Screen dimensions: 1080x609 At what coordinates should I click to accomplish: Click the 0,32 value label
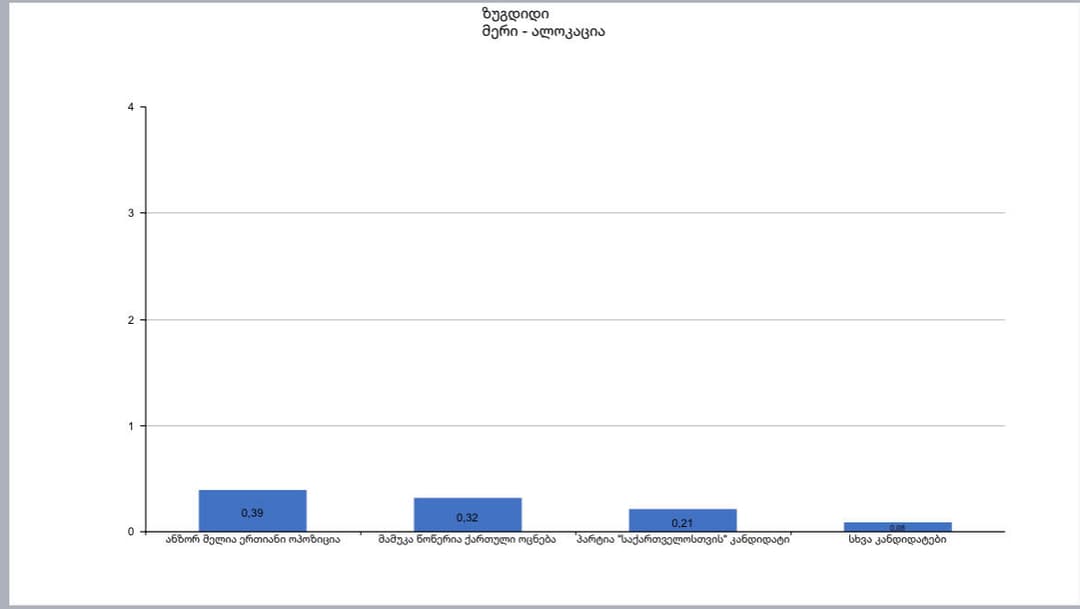(x=467, y=518)
